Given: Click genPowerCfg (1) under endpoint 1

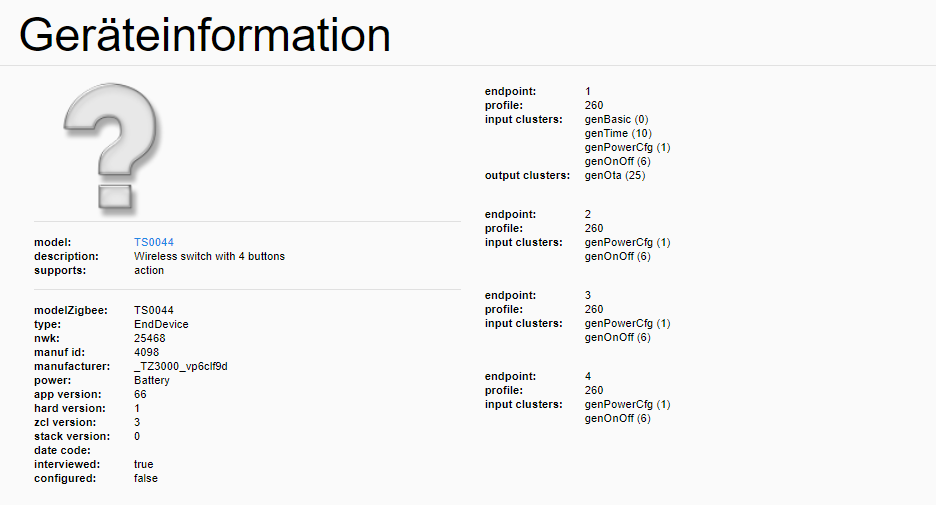Looking at the screenshot, I should [627, 147].
